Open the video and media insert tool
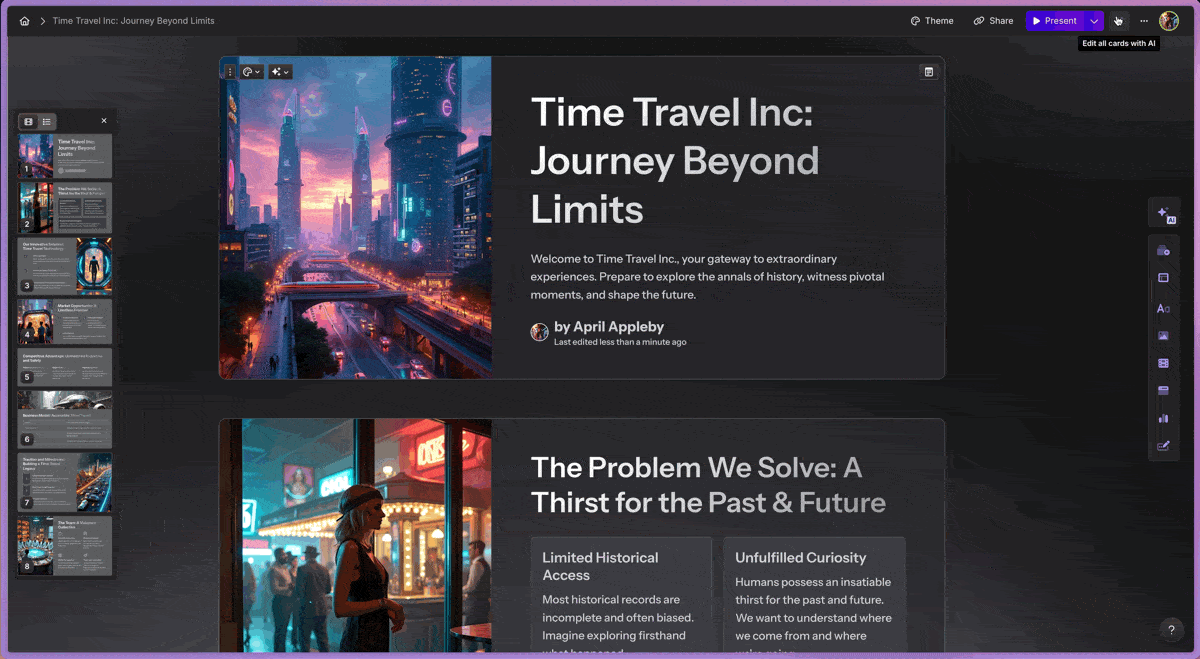The width and height of the screenshot is (1200, 659). (1163, 363)
